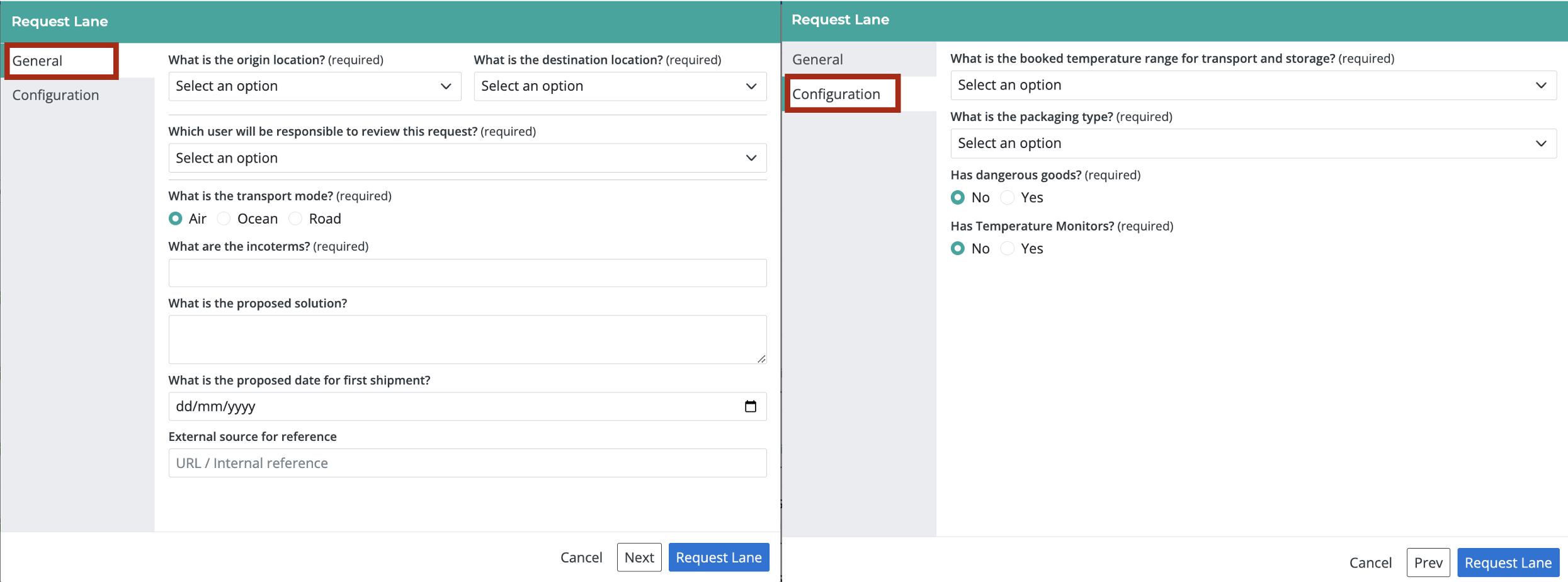Open the origin location dropdown
Image resolution: width=1568 pixels, height=582 pixels.
click(x=315, y=86)
